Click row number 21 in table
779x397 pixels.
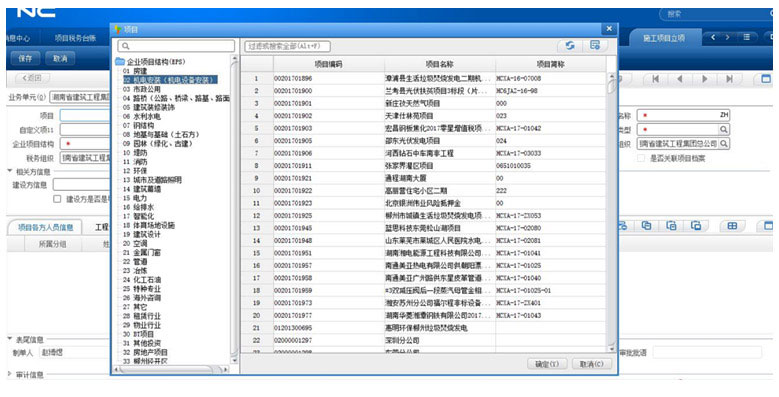(256, 328)
